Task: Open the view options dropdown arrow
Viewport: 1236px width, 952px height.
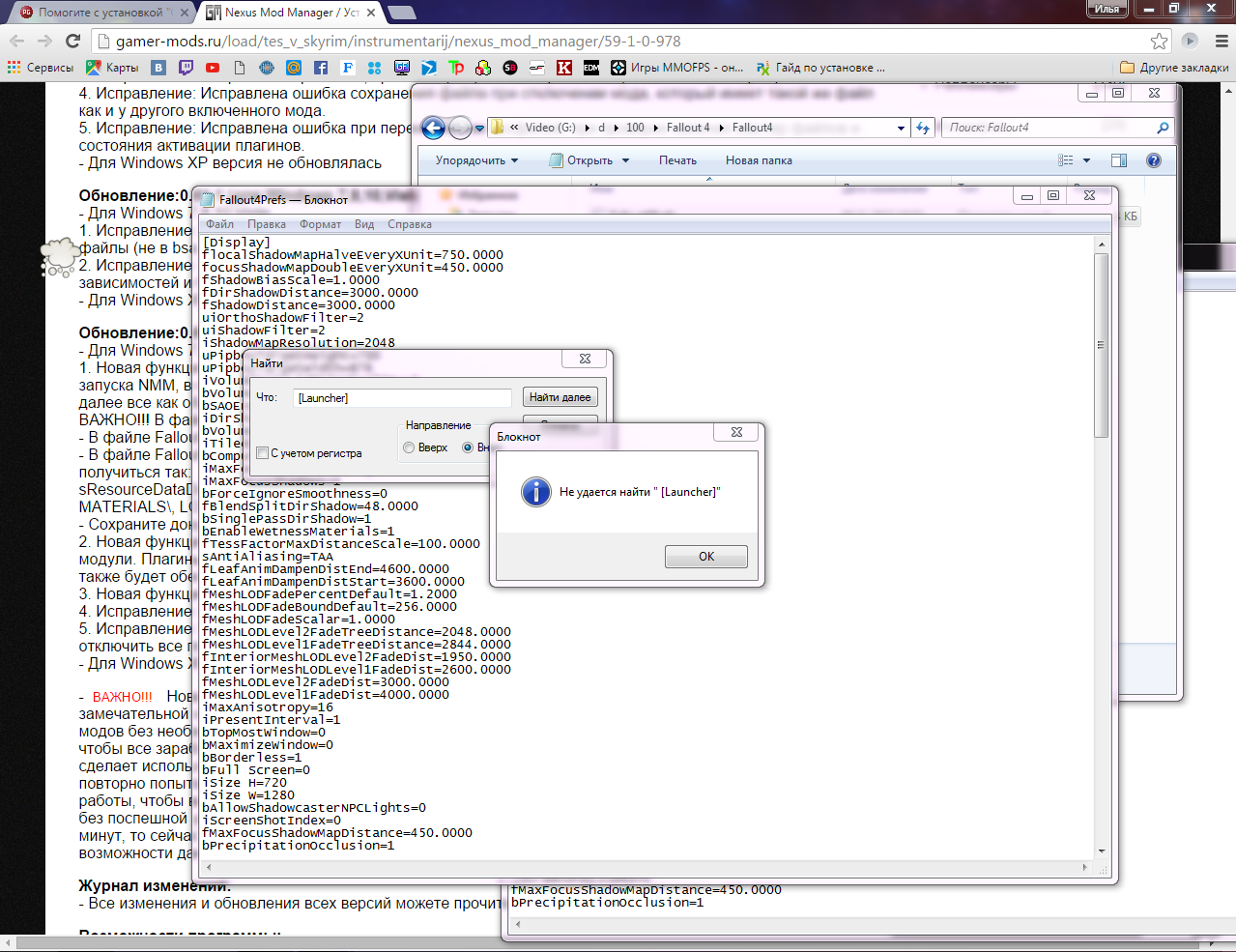Action: 1086,160
